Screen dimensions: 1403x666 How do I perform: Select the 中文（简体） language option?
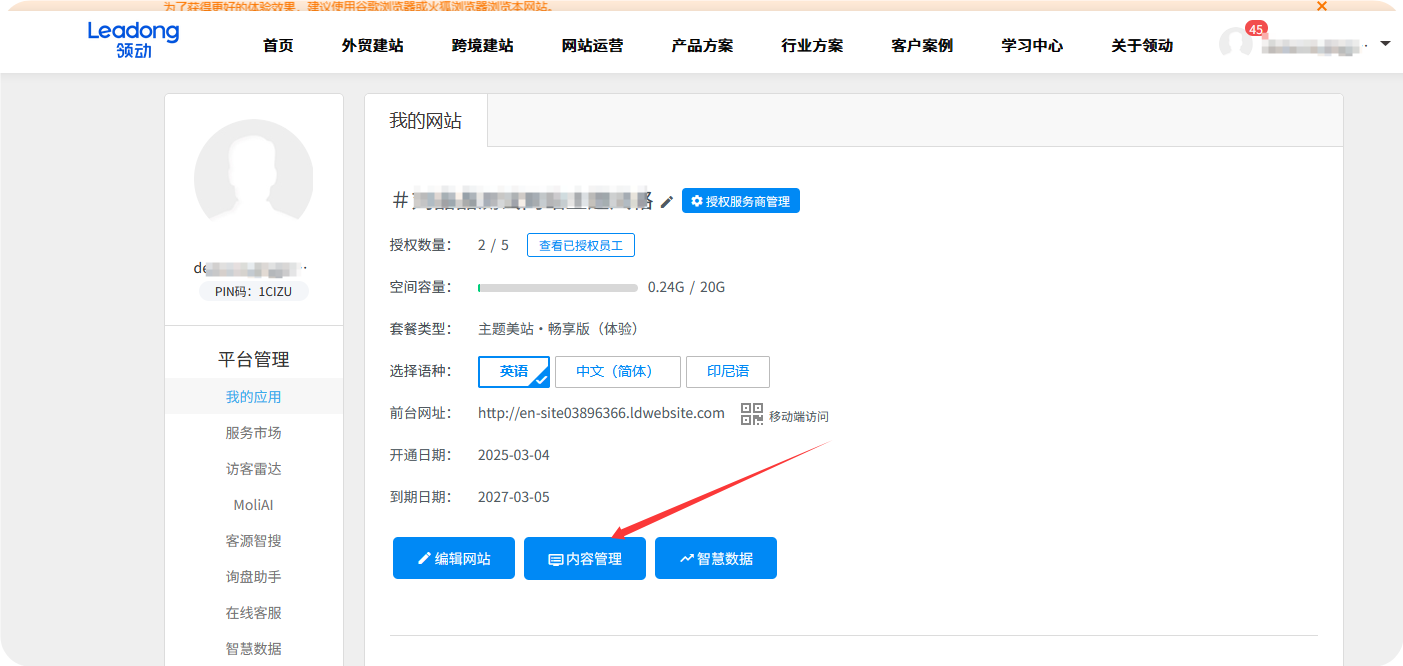618,371
